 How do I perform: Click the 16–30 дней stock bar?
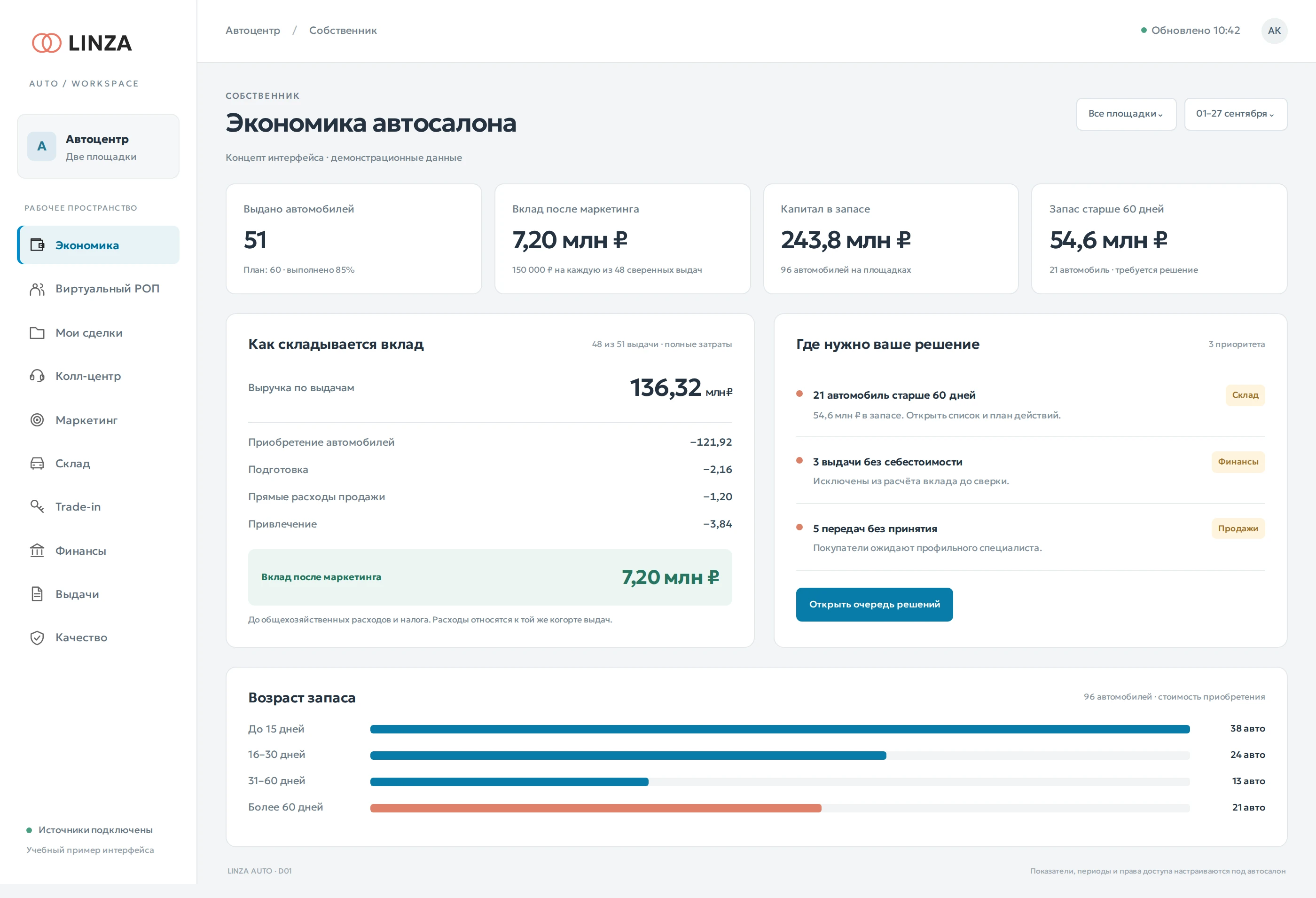(628, 755)
